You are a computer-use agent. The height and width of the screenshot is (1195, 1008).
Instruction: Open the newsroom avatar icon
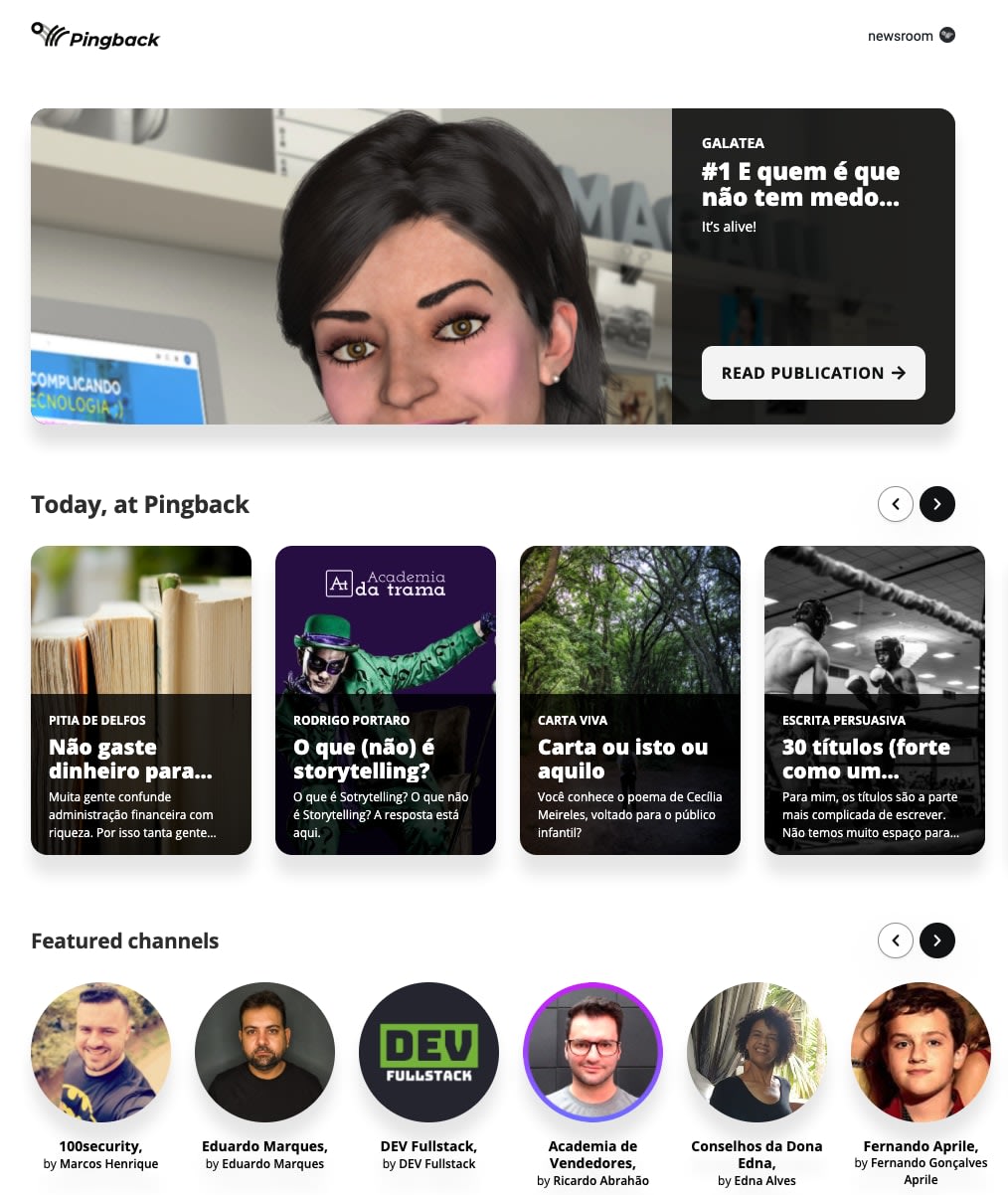[947, 36]
